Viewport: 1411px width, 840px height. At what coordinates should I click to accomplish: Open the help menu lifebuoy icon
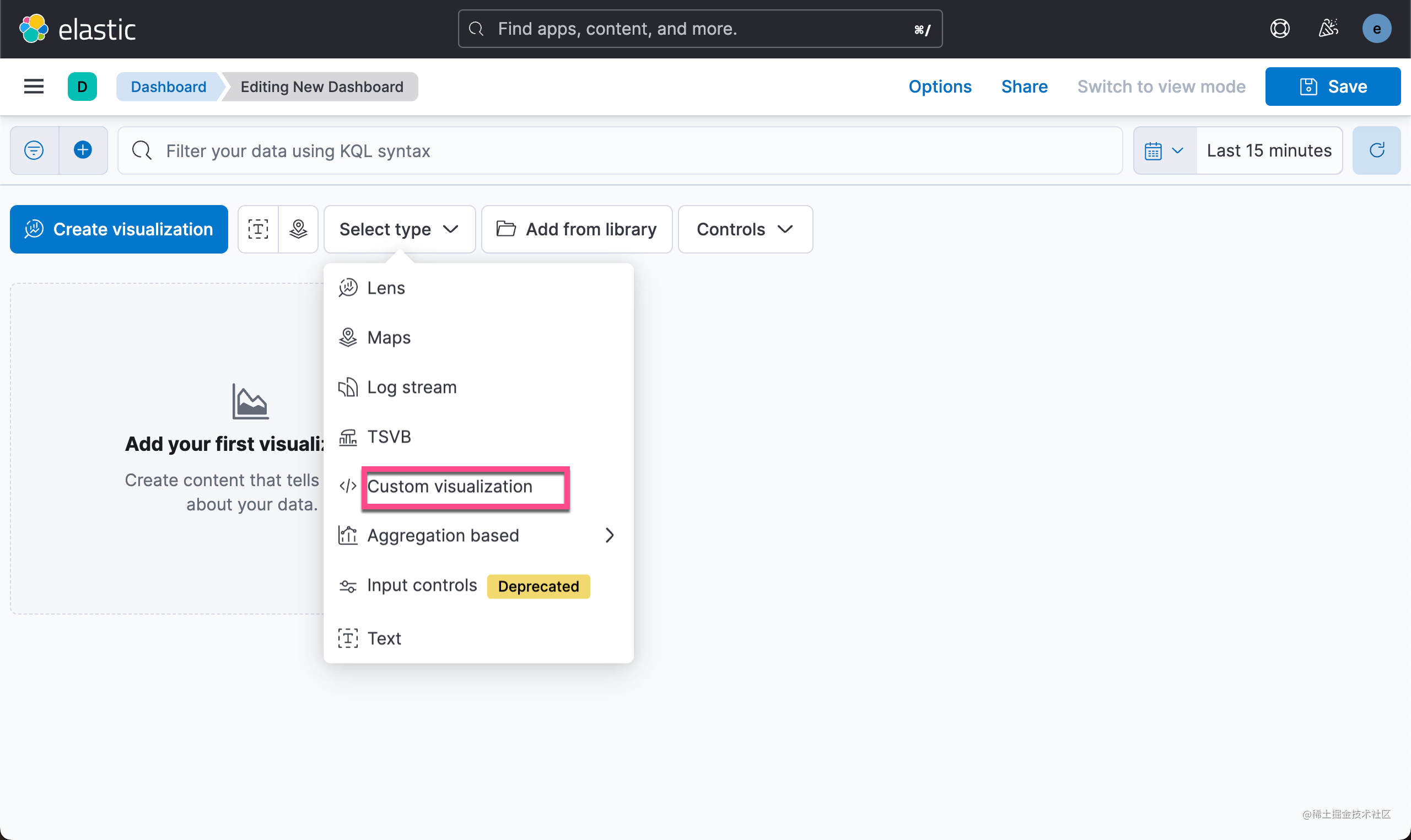tap(1280, 29)
